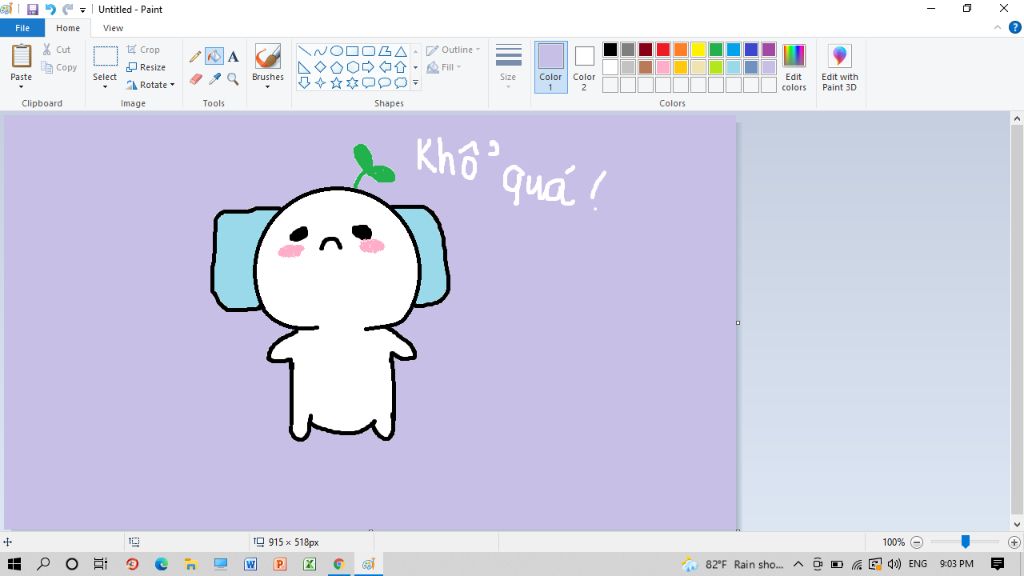This screenshot has width=1024, height=576.
Task: Pick the black color swatch
Action: (610, 50)
